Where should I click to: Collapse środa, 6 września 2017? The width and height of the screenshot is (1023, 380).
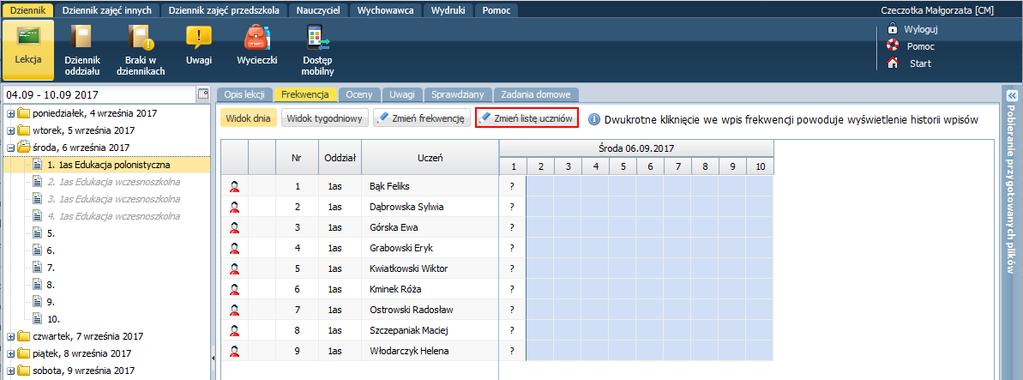10,148
